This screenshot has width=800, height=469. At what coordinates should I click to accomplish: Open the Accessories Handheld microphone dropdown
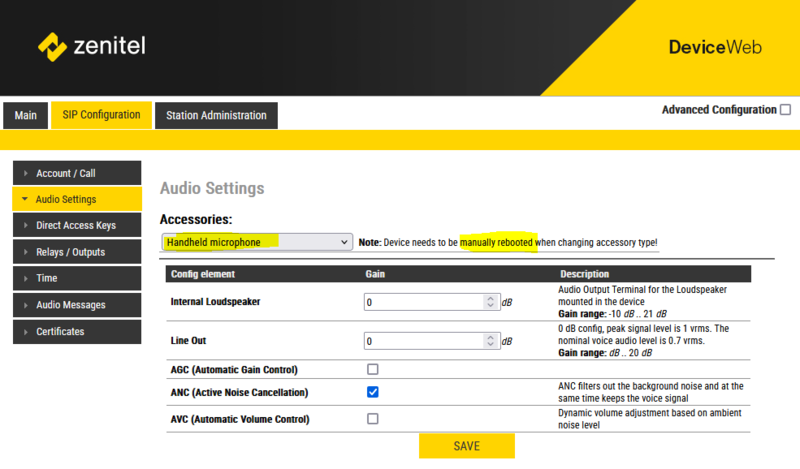click(x=256, y=242)
